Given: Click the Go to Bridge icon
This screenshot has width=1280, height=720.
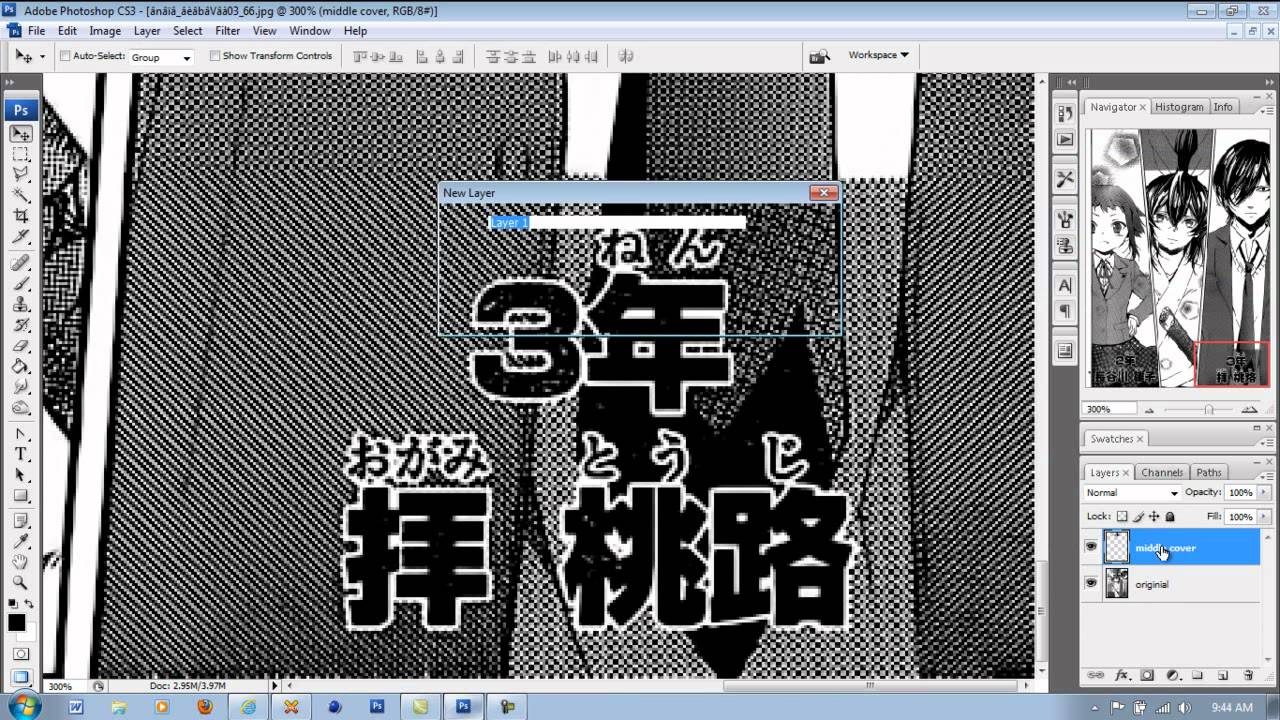Looking at the screenshot, I should (x=820, y=56).
